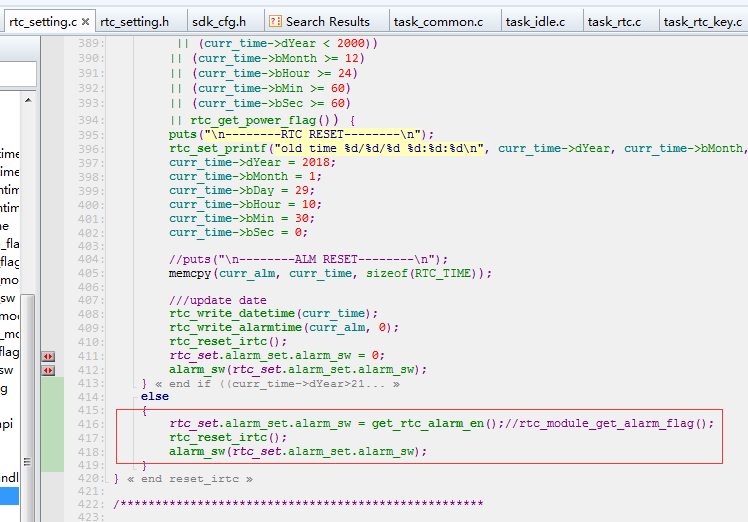Click rtc_write_alarmtime call on line 409
This screenshot has width=748, height=522.
[284, 327]
